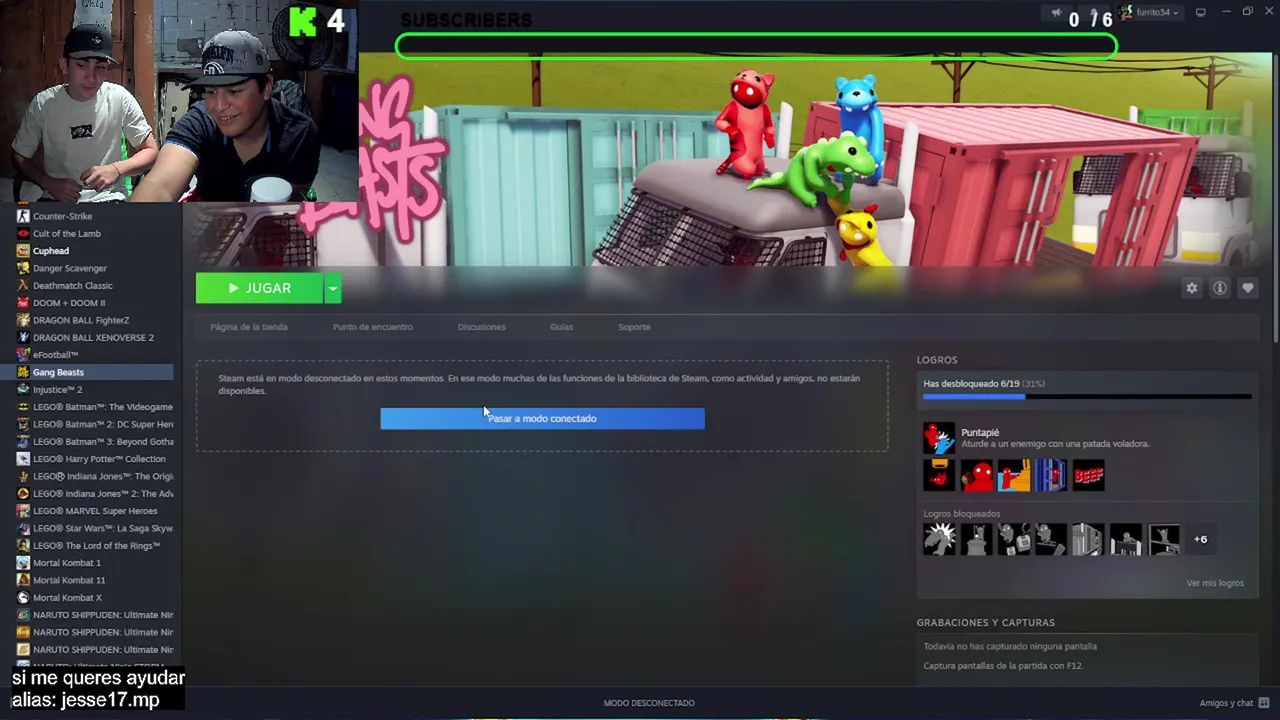Show game info with the circled i icon
Viewport: 1280px width, 720px height.
tap(1220, 288)
